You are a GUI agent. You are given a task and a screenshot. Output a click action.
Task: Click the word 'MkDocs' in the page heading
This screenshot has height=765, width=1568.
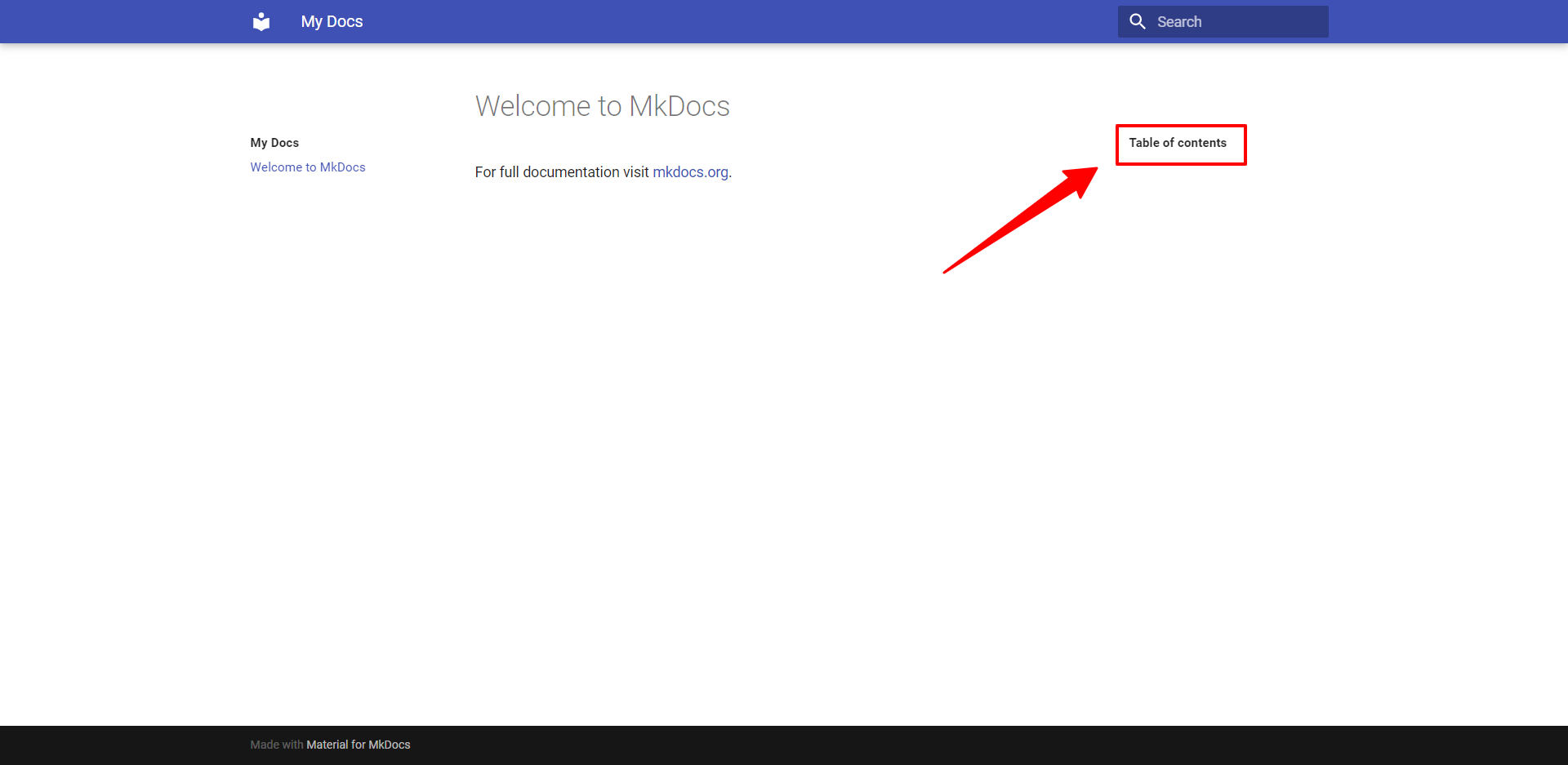click(x=679, y=106)
